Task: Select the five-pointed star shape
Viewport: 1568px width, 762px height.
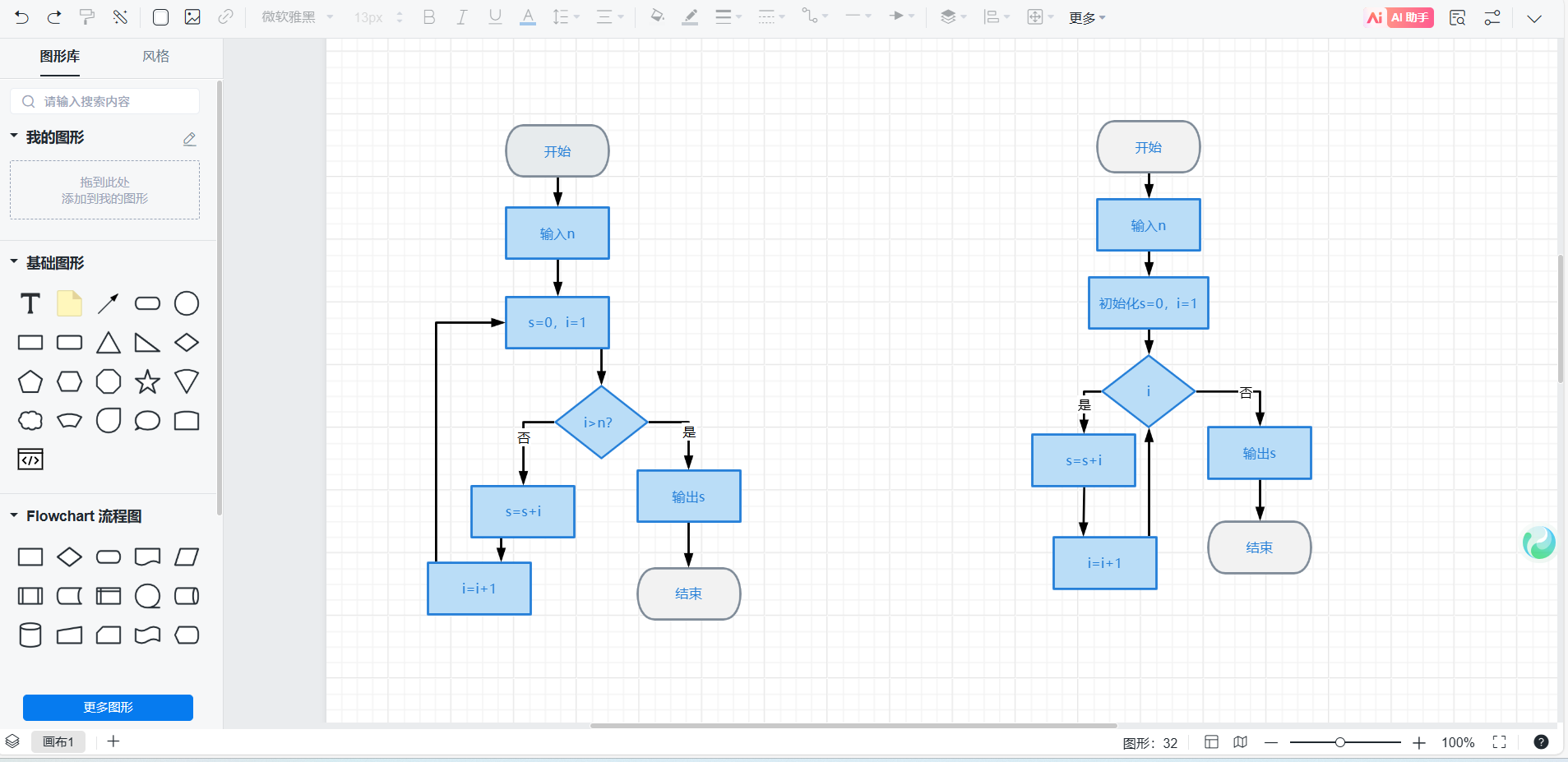Action: 147,381
